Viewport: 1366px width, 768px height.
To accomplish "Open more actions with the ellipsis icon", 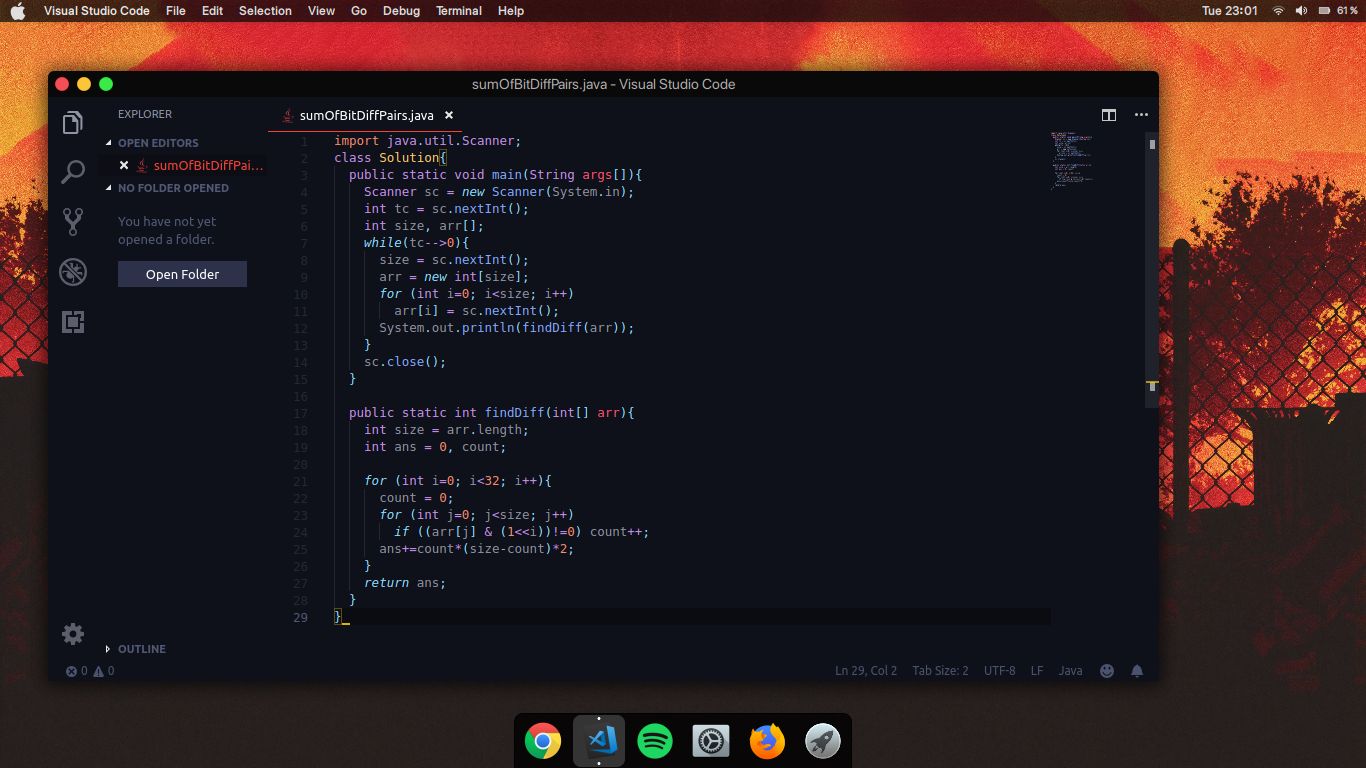I will coord(1141,115).
